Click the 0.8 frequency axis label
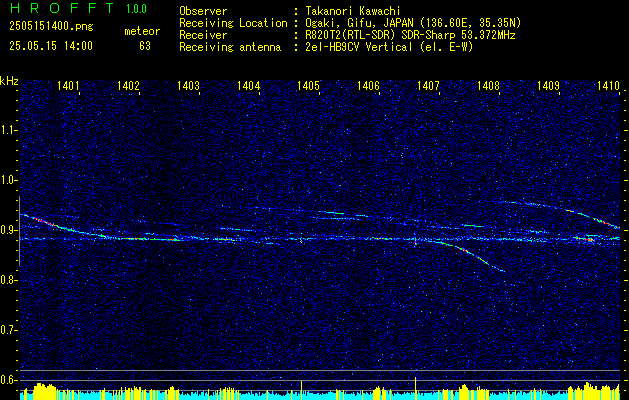629x400 pixels. point(6,280)
